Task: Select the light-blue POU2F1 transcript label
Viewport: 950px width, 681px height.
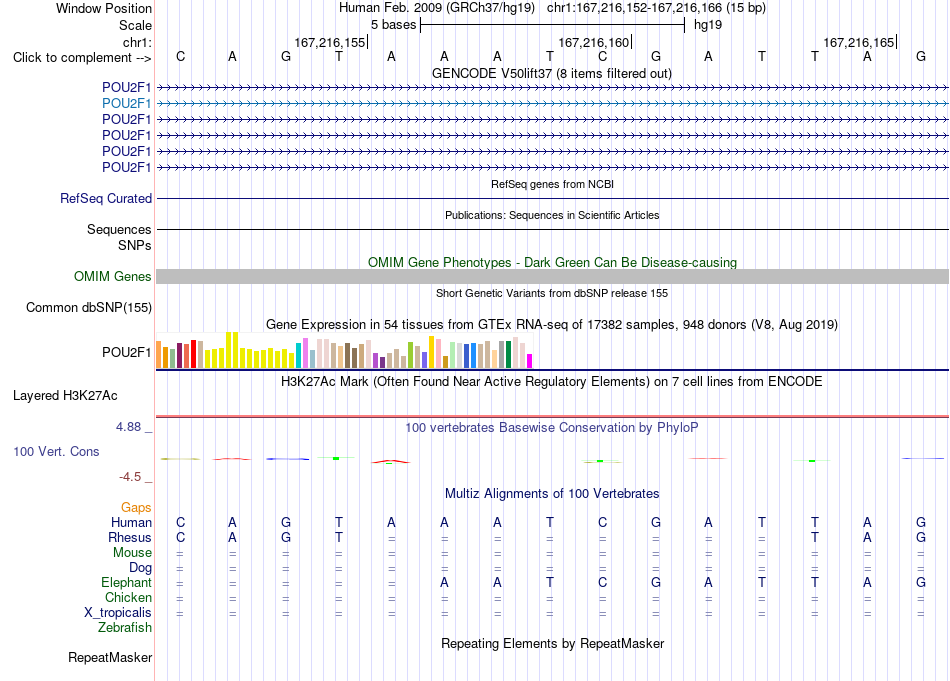Action: click(x=126, y=104)
